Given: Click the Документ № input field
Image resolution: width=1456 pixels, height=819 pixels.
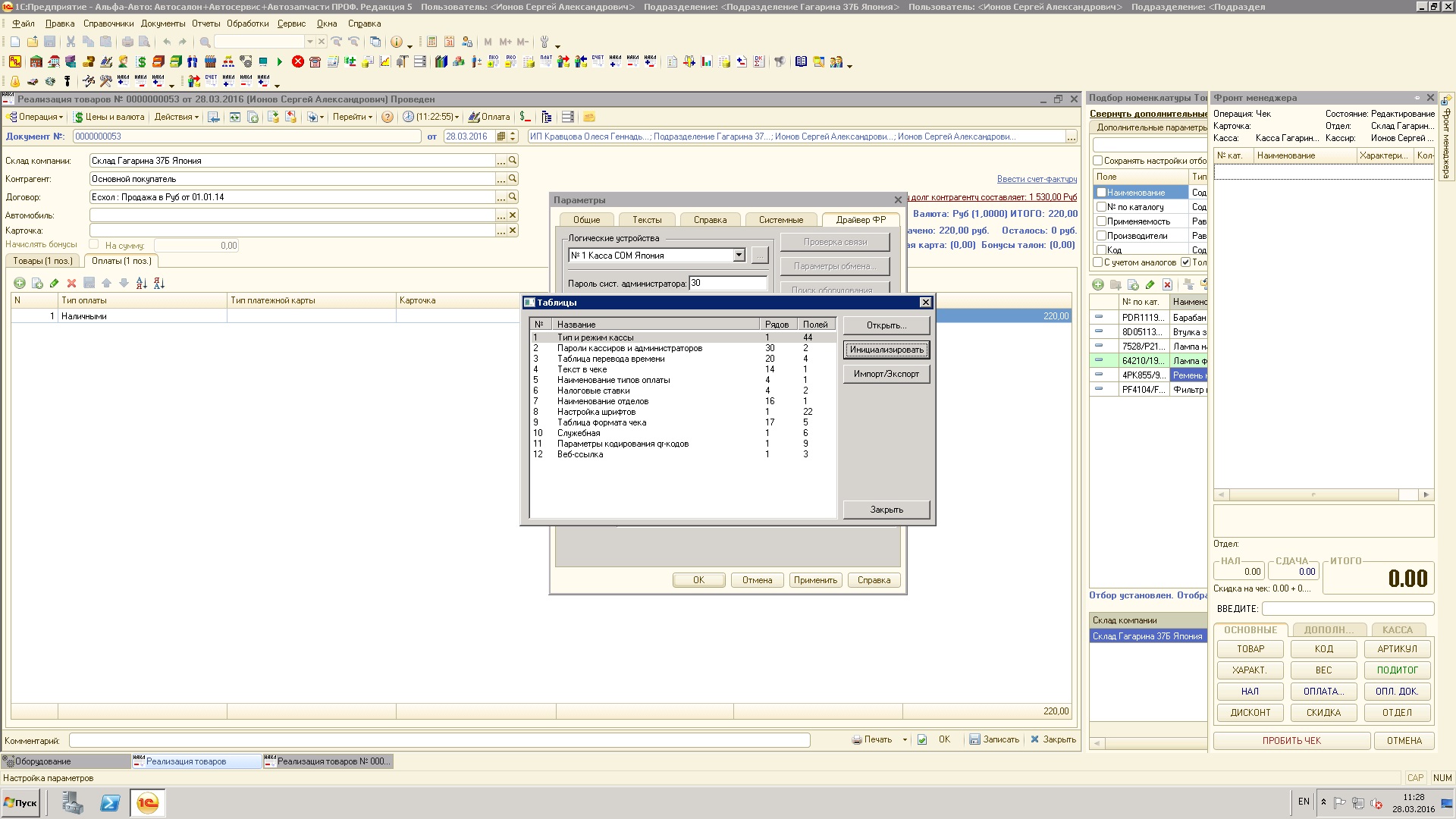Looking at the screenshot, I should tap(246, 136).
